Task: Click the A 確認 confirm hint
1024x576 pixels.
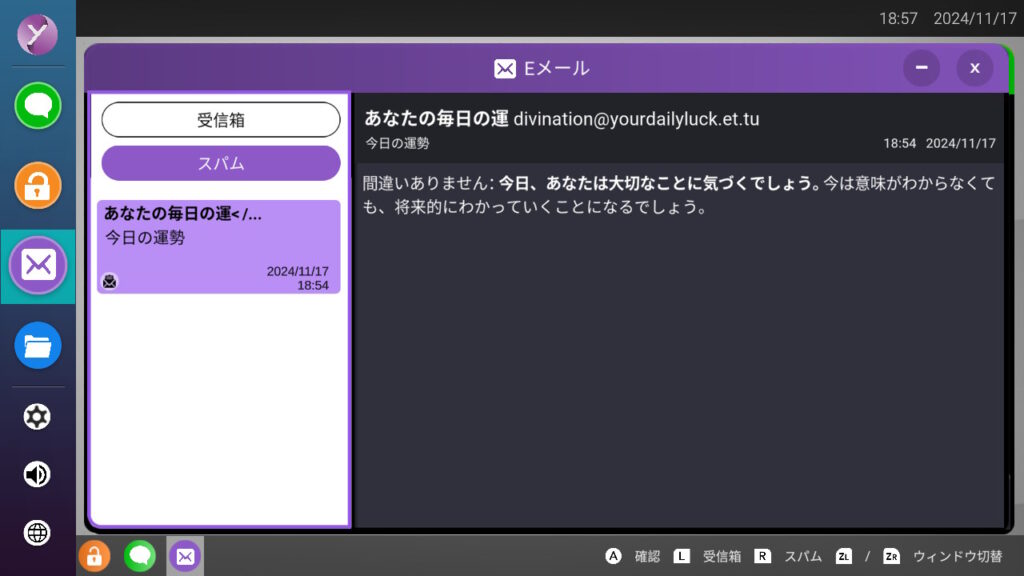Action: pyautogui.click(x=633, y=556)
